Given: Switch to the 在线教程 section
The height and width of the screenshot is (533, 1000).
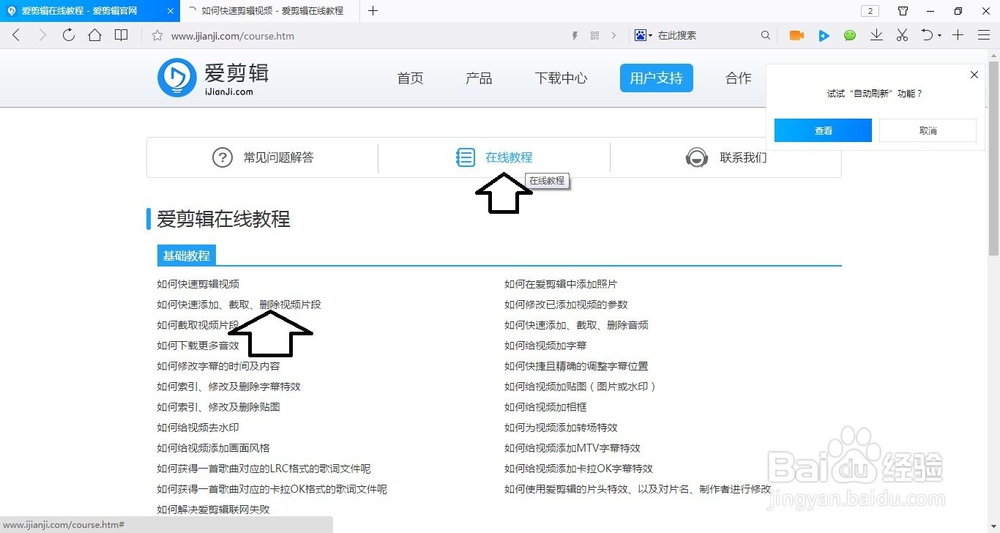Looking at the screenshot, I should (494, 157).
